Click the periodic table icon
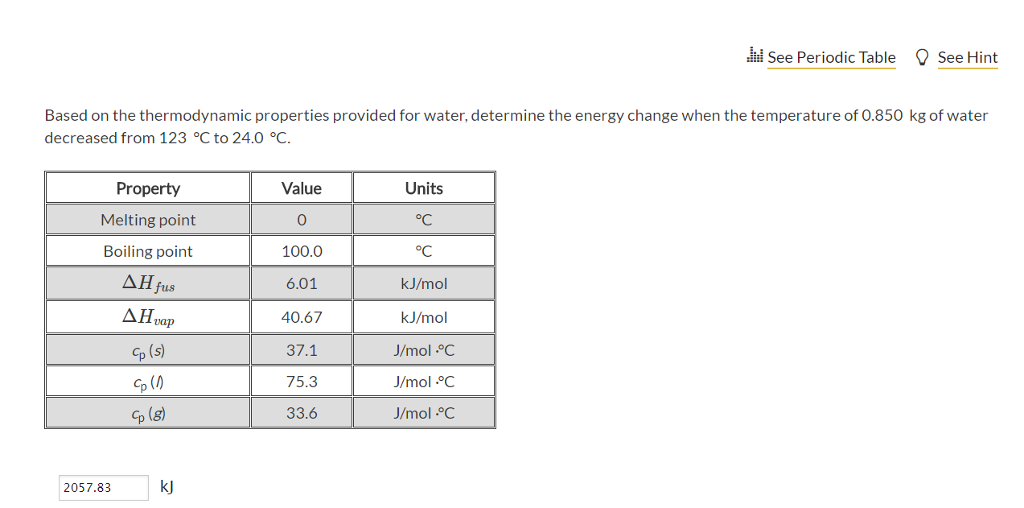This screenshot has width=1024, height=508. (x=755, y=56)
